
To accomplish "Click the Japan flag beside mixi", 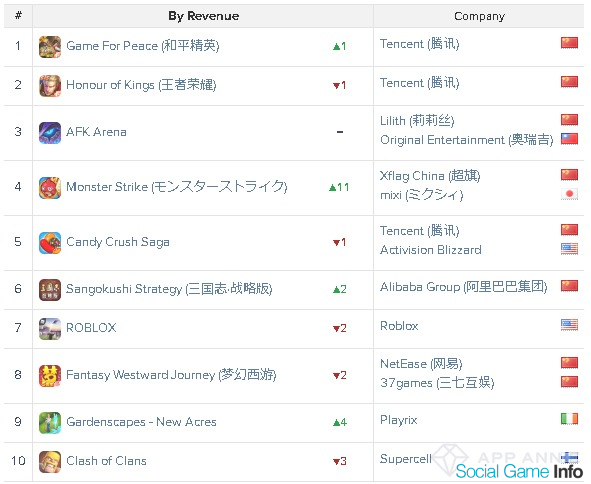I will click(x=569, y=194).
